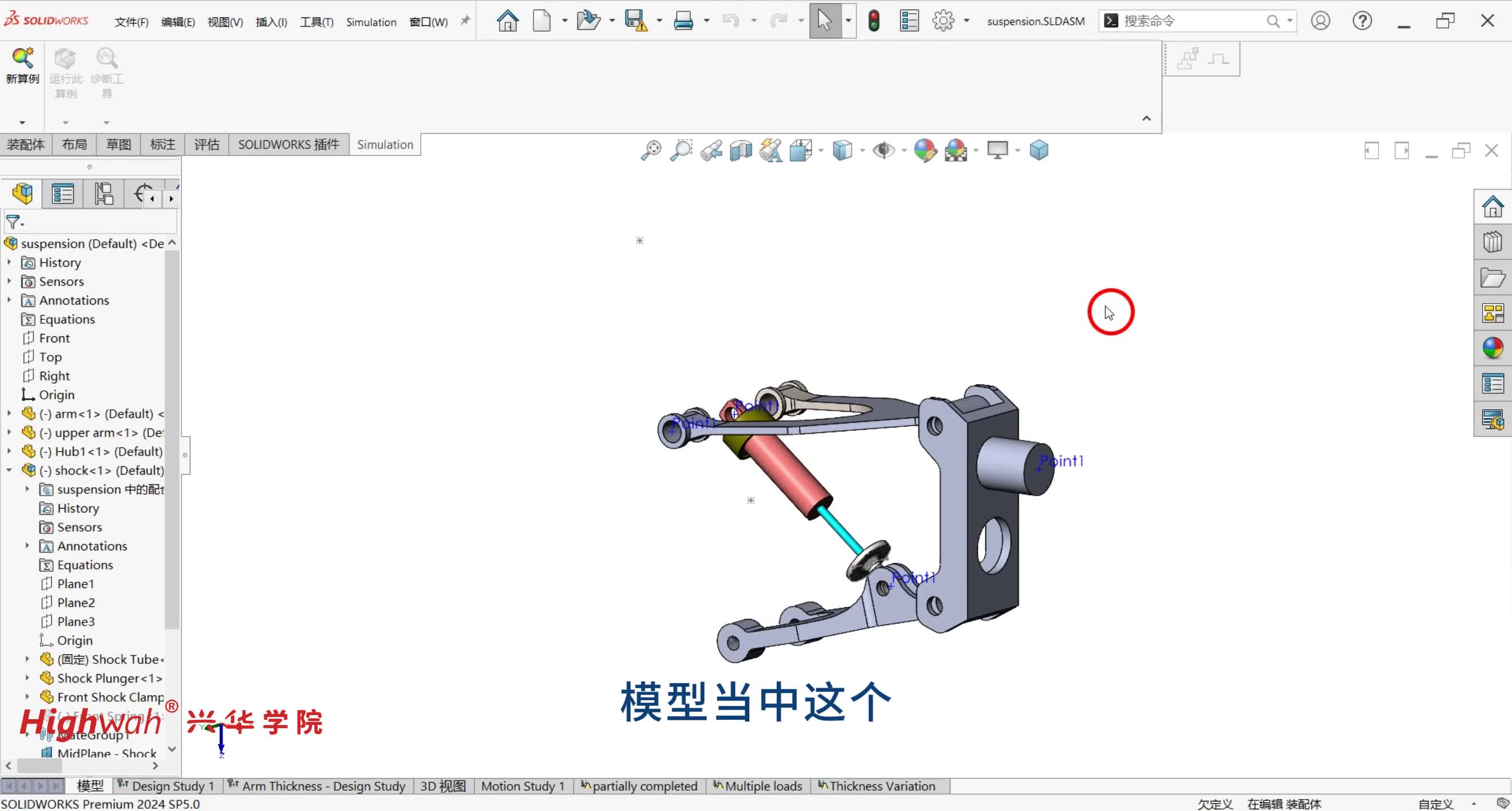Pin the menu bar with the pushpin

pyautogui.click(x=465, y=21)
